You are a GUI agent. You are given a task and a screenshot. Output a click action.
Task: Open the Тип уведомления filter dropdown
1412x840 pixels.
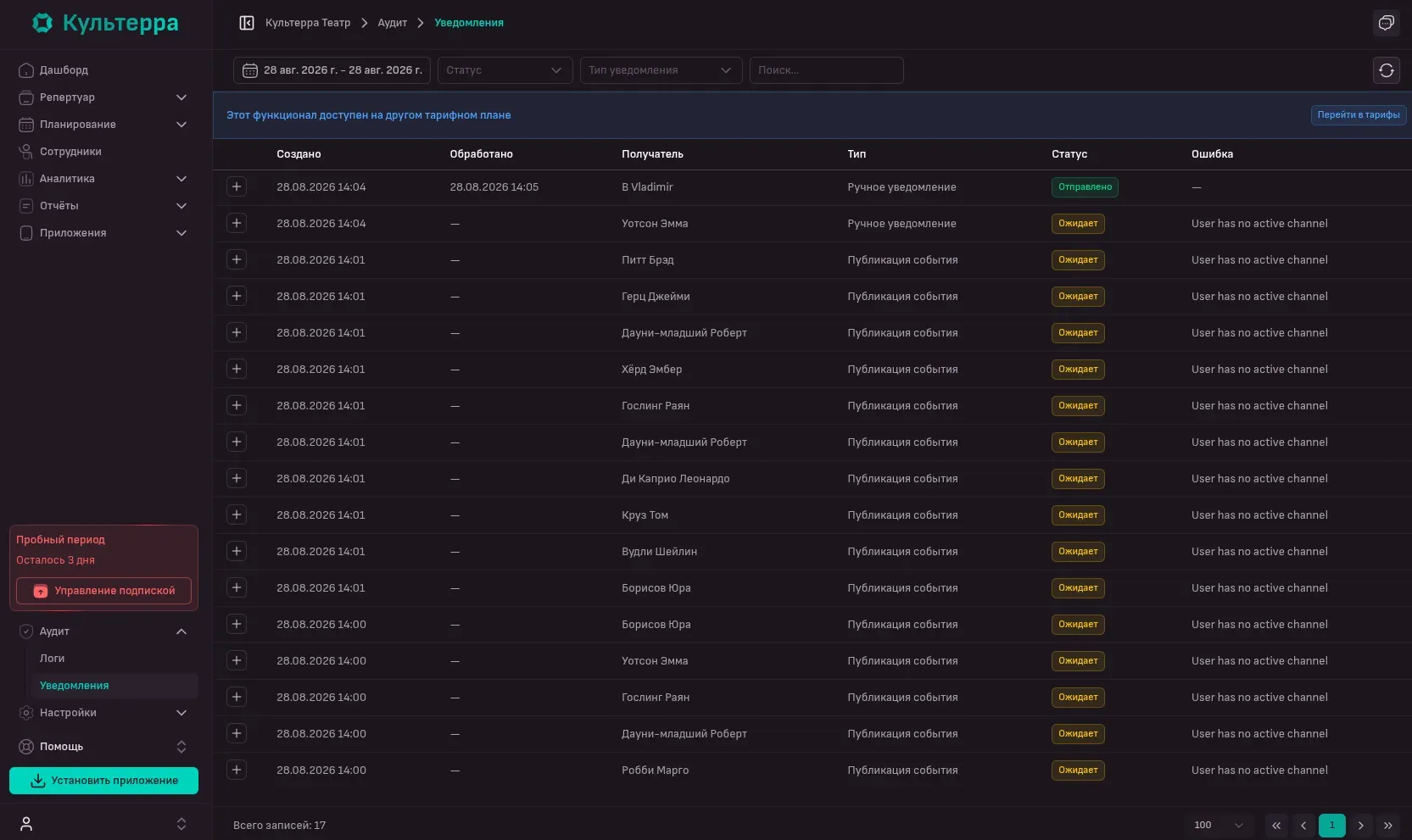[x=661, y=70]
